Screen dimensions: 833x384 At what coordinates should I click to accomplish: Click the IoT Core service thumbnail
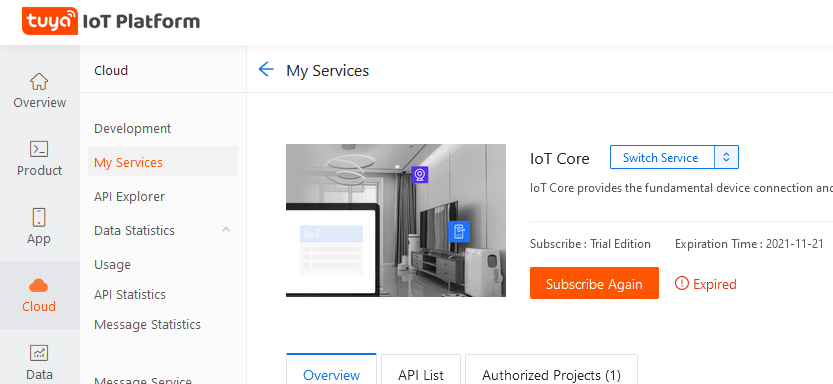pyautogui.click(x=396, y=220)
